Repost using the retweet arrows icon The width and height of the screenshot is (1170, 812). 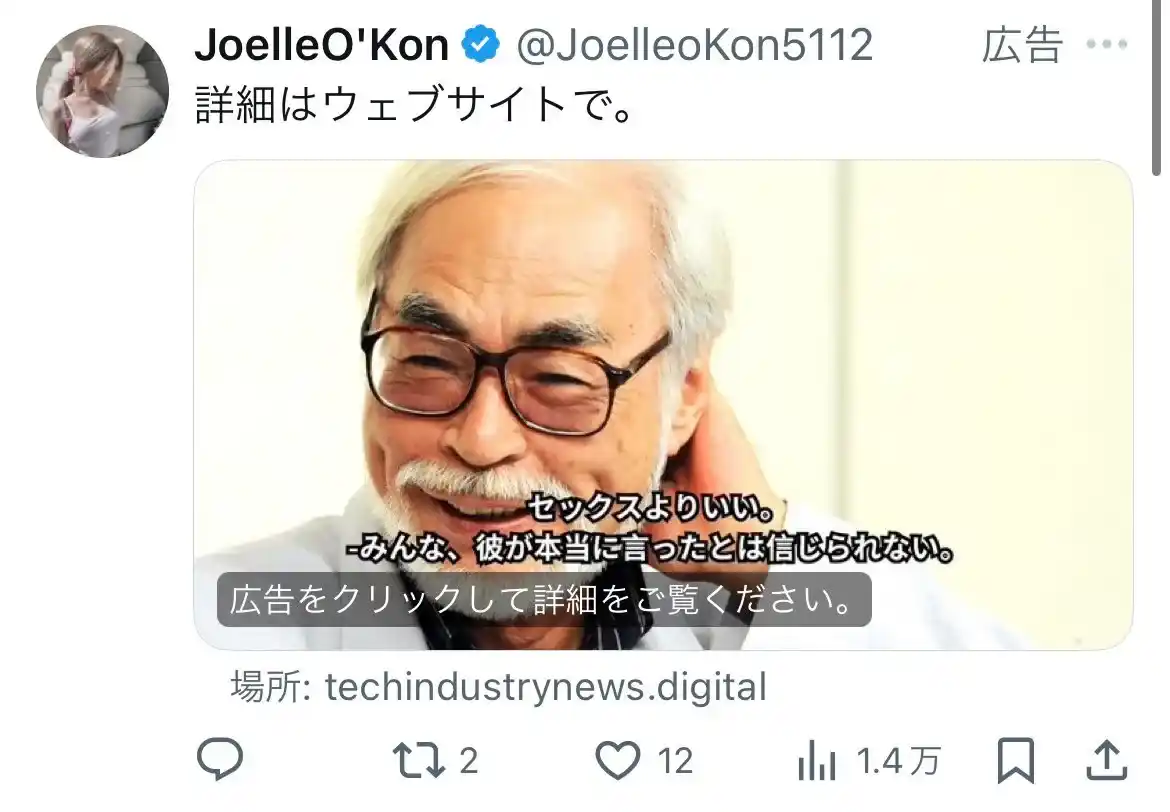click(x=419, y=761)
